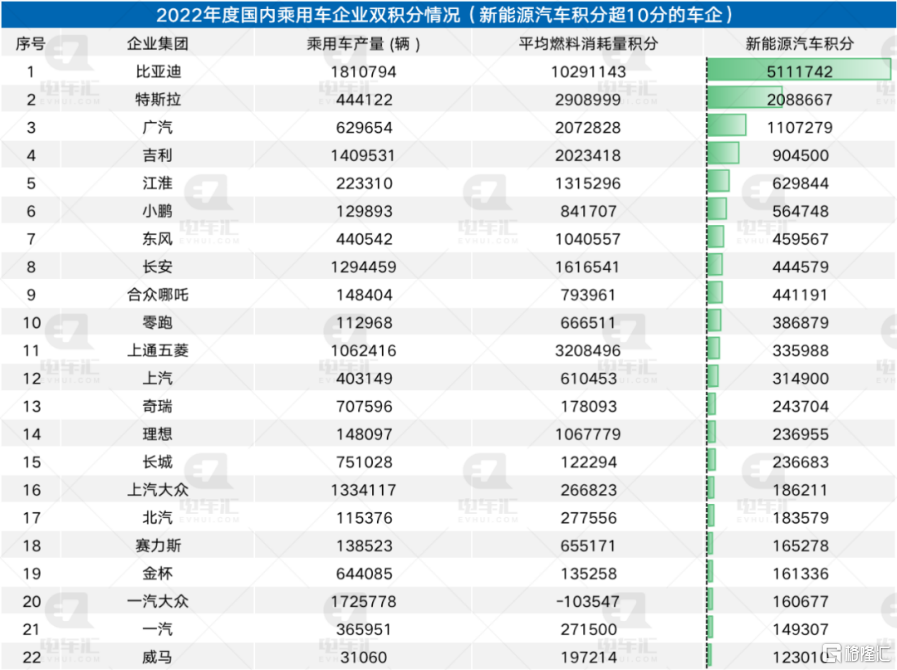
Task: Click the 564748 credit value
Action: [800, 212]
